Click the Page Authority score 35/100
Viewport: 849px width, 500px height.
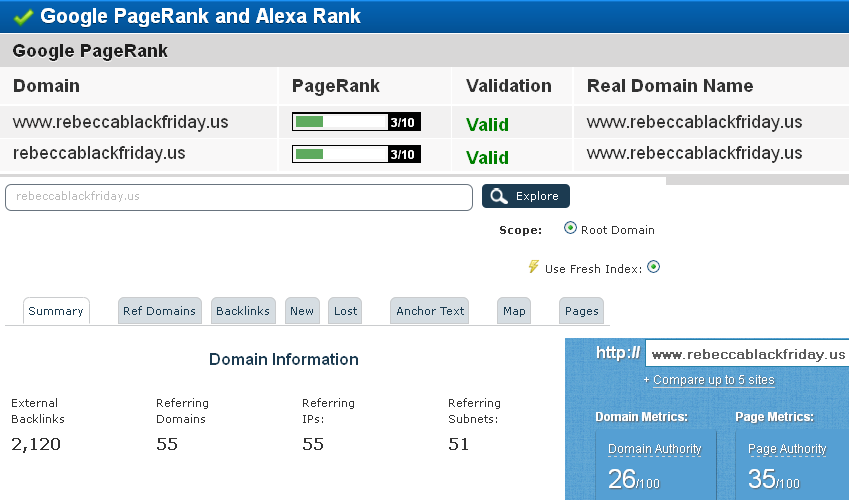click(x=774, y=479)
